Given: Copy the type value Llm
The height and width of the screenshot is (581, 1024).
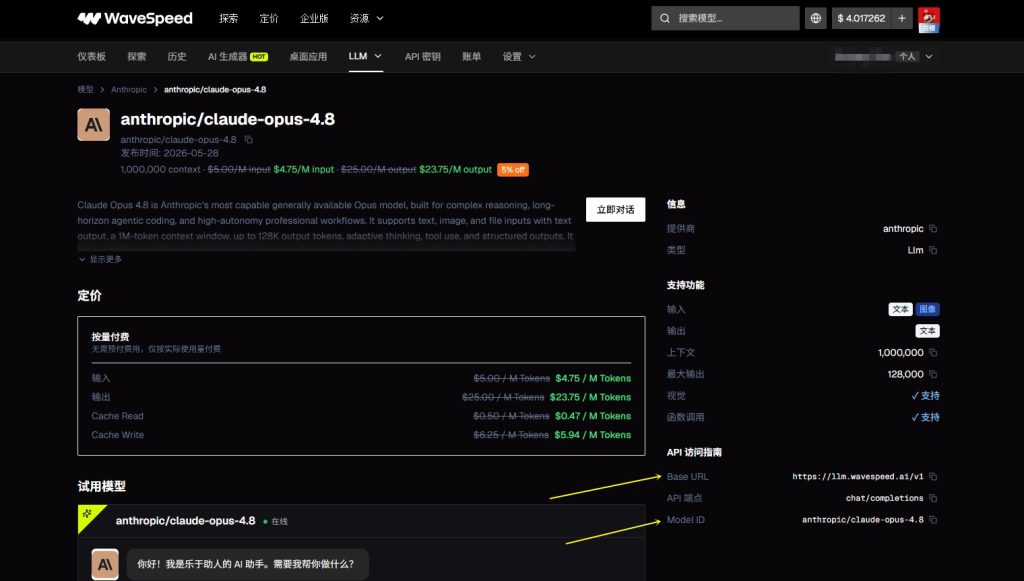Looking at the screenshot, I should (933, 250).
